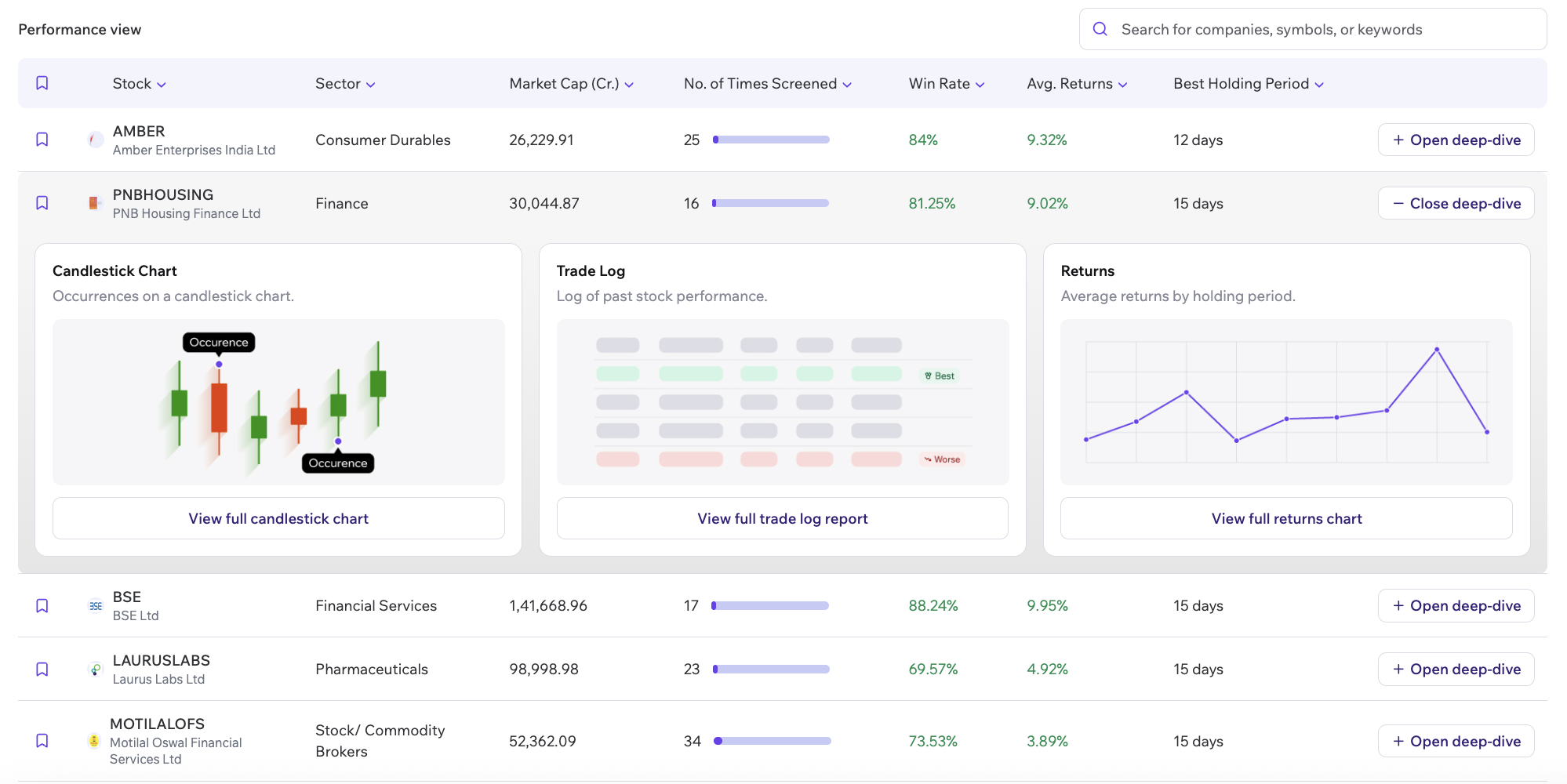Click the 81.25% win rate value
1567x784 pixels.
click(x=932, y=203)
